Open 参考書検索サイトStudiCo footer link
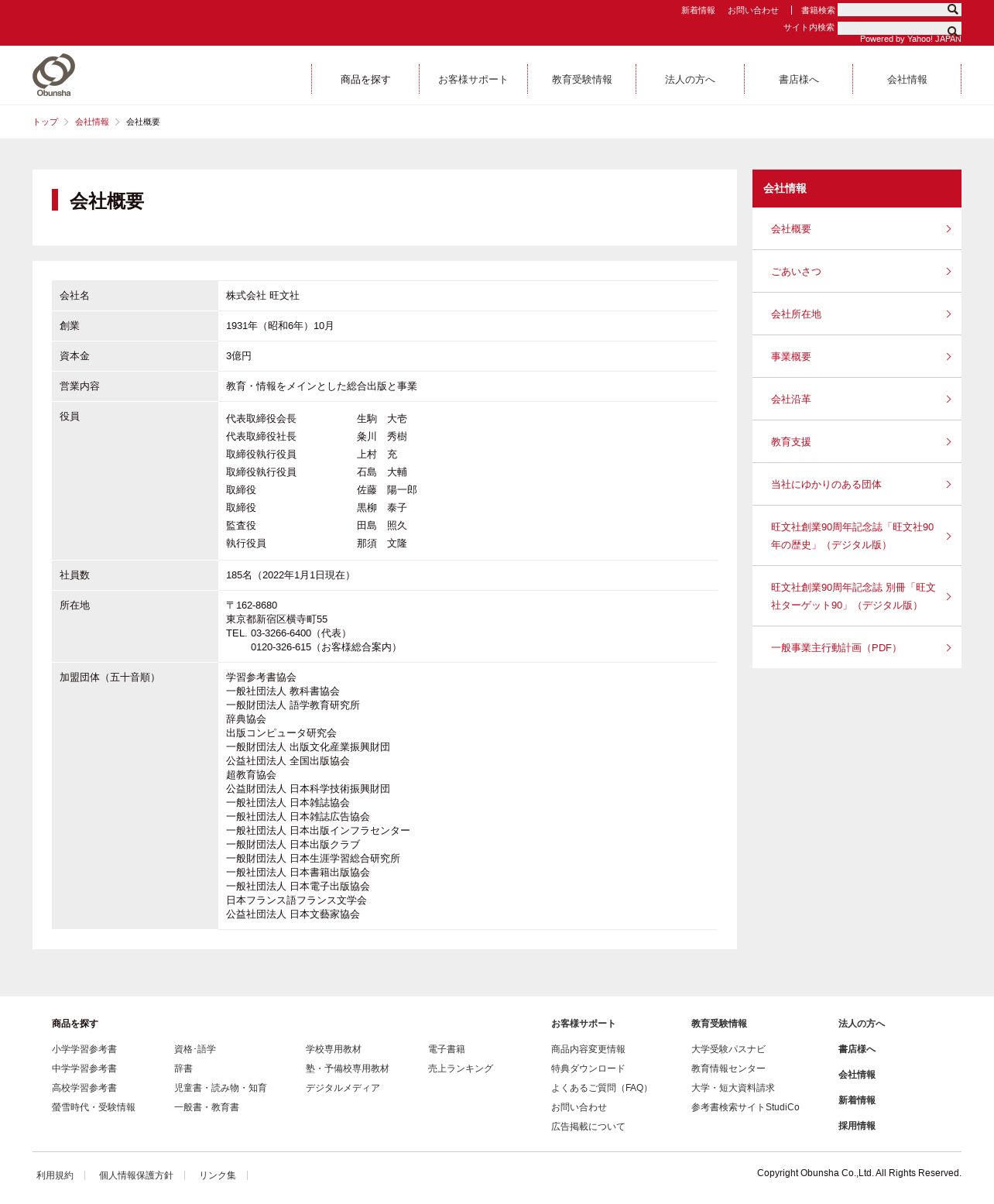Screen dimensions: 994x1204 tap(745, 1107)
